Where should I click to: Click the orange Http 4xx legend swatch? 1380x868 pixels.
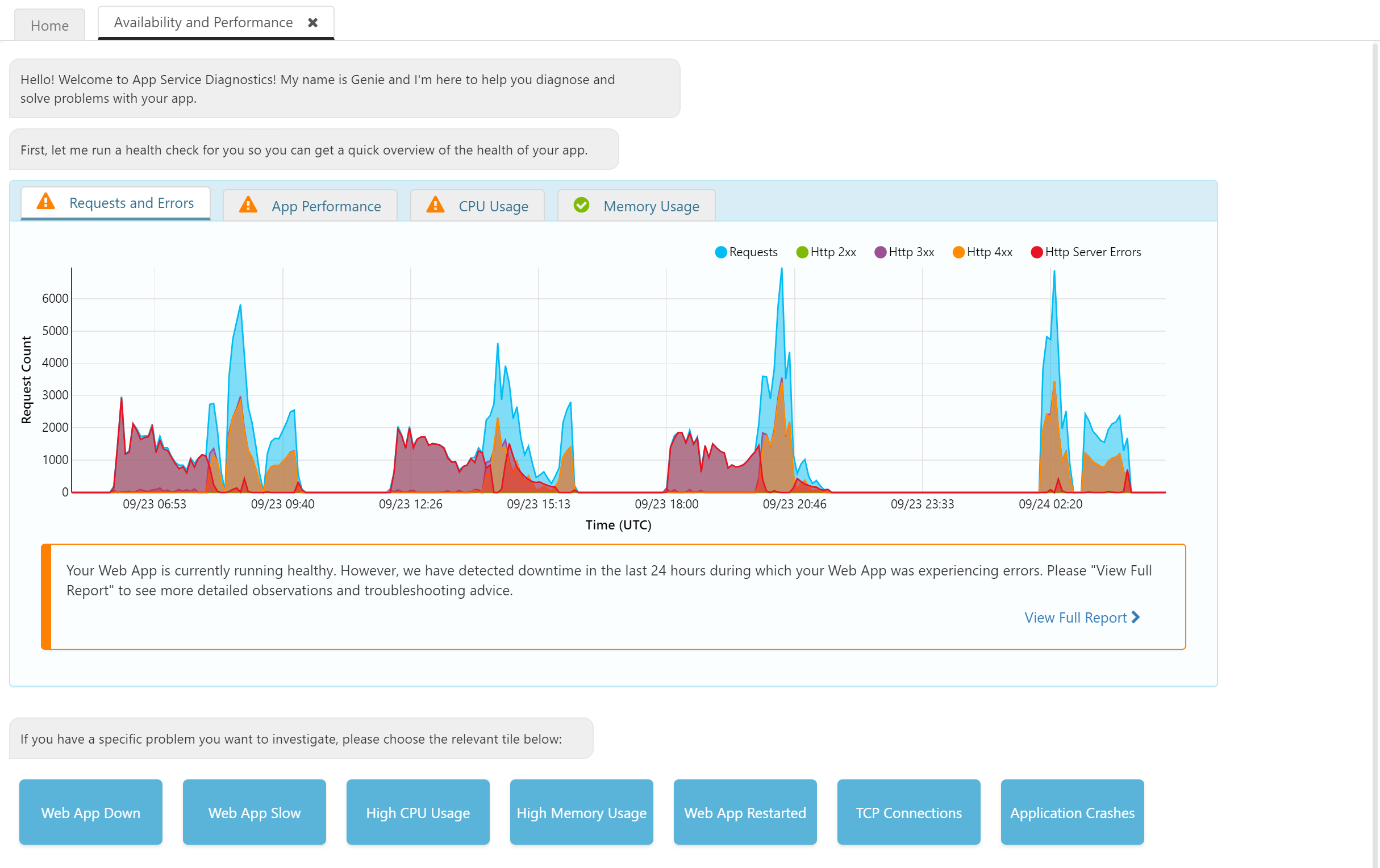pos(958,252)
